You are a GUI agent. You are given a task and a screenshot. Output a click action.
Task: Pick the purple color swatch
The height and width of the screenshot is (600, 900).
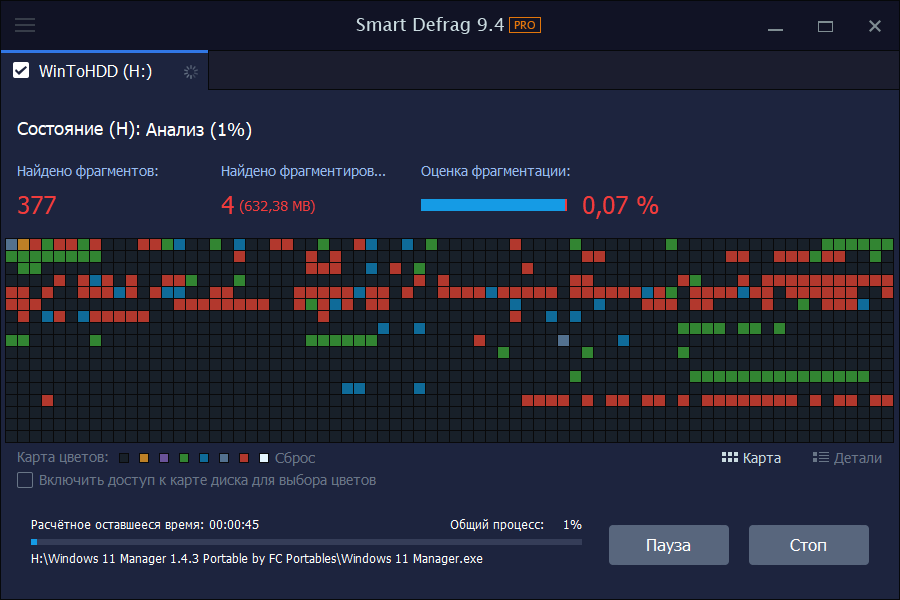coord(164,458)
